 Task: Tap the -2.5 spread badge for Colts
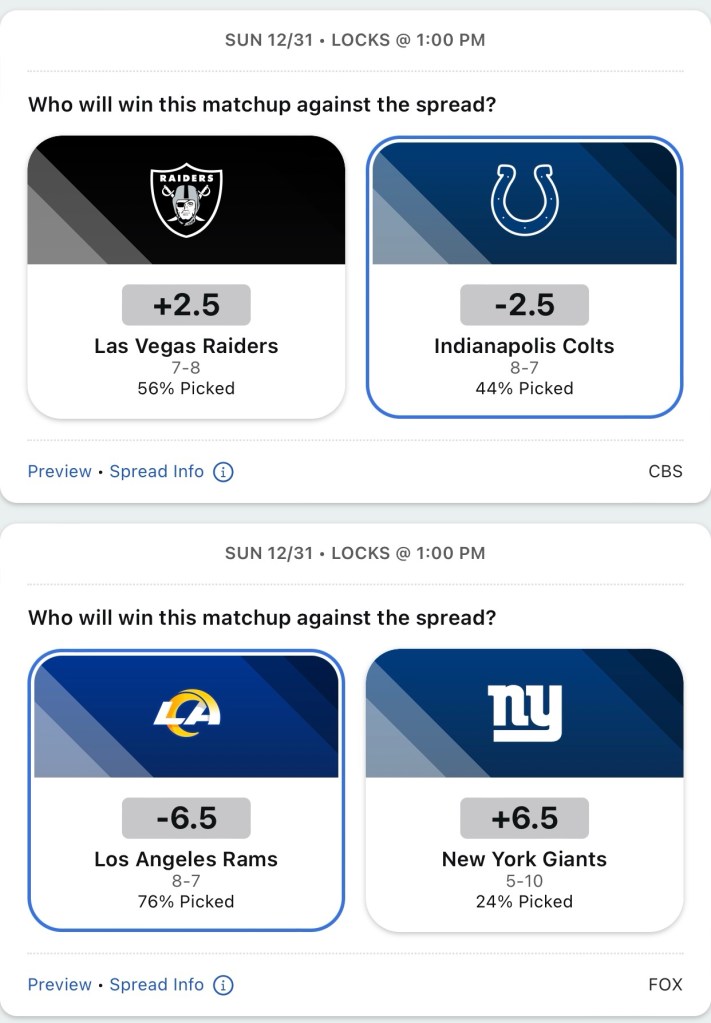coord(524,305)
